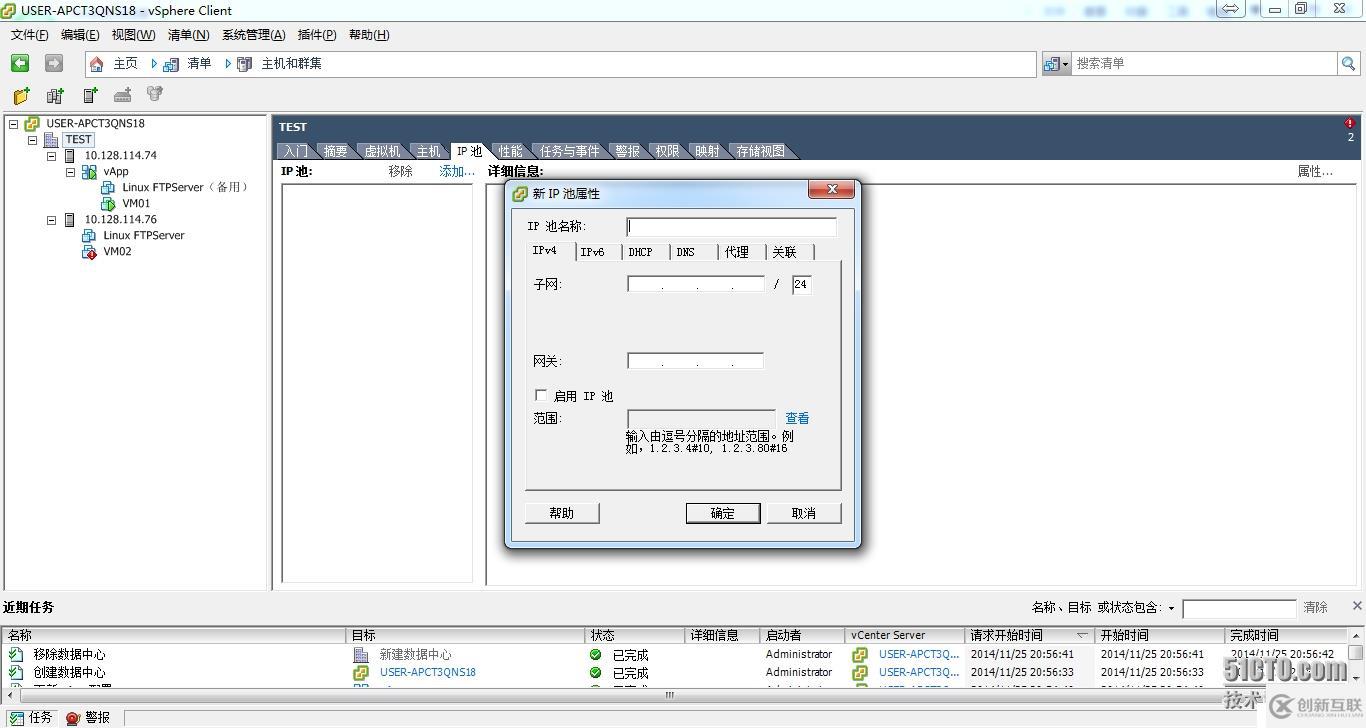The height and width of the screenshot is (728, 1366).
Task: Open the 名称、目标 filter dropdown arrow
Action: point(1171,608)
